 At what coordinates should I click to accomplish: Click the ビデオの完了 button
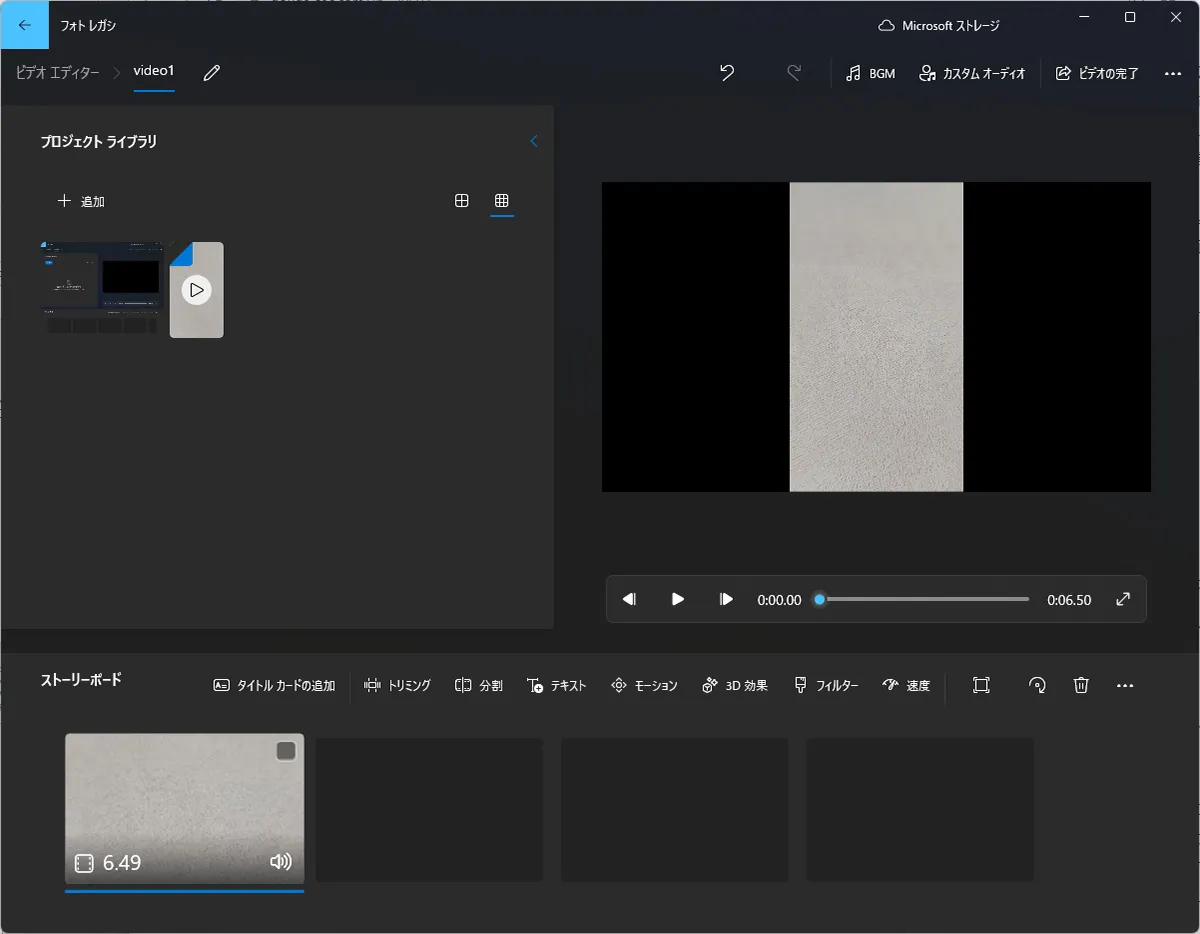[1097, 73]
